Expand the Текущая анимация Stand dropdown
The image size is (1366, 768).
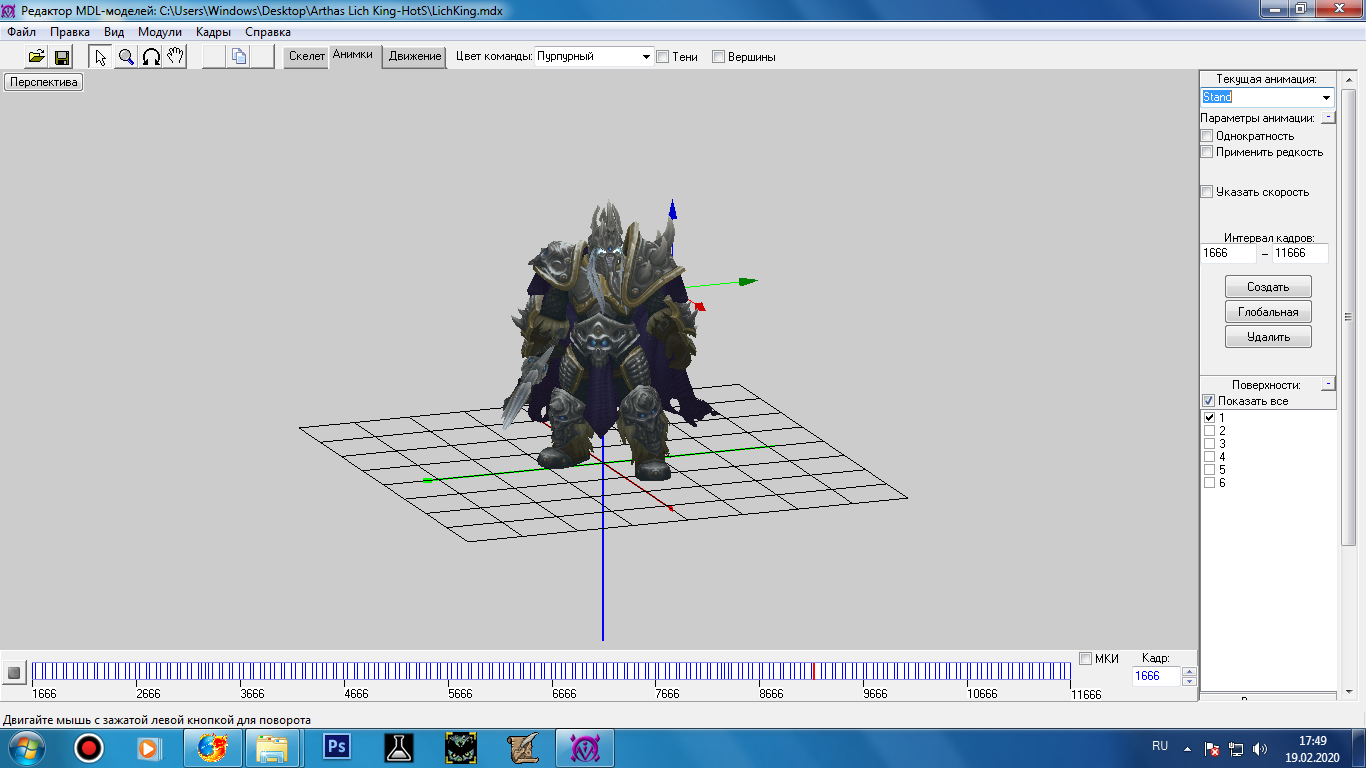click(x=1326, y=98)
